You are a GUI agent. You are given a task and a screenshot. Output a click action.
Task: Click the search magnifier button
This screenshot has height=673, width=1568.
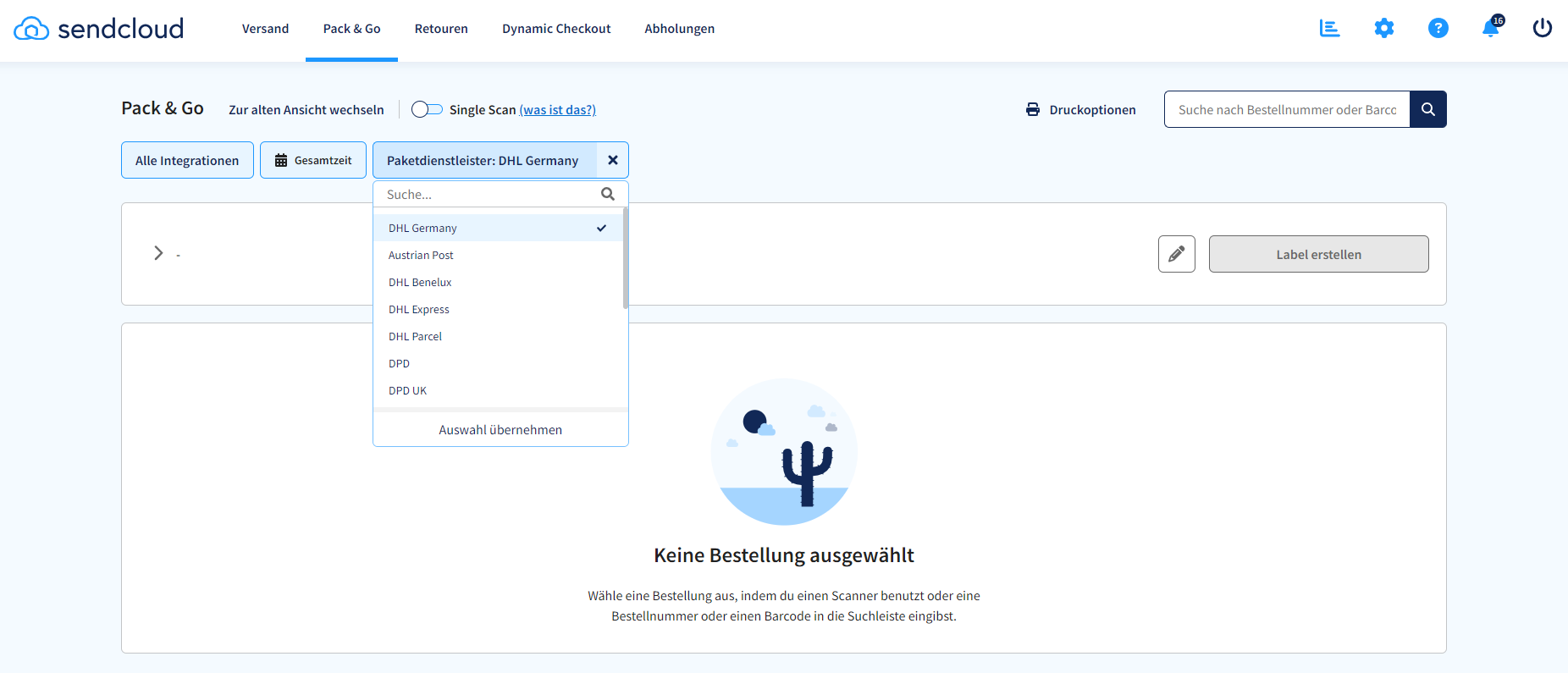(x=1428, y=109)
